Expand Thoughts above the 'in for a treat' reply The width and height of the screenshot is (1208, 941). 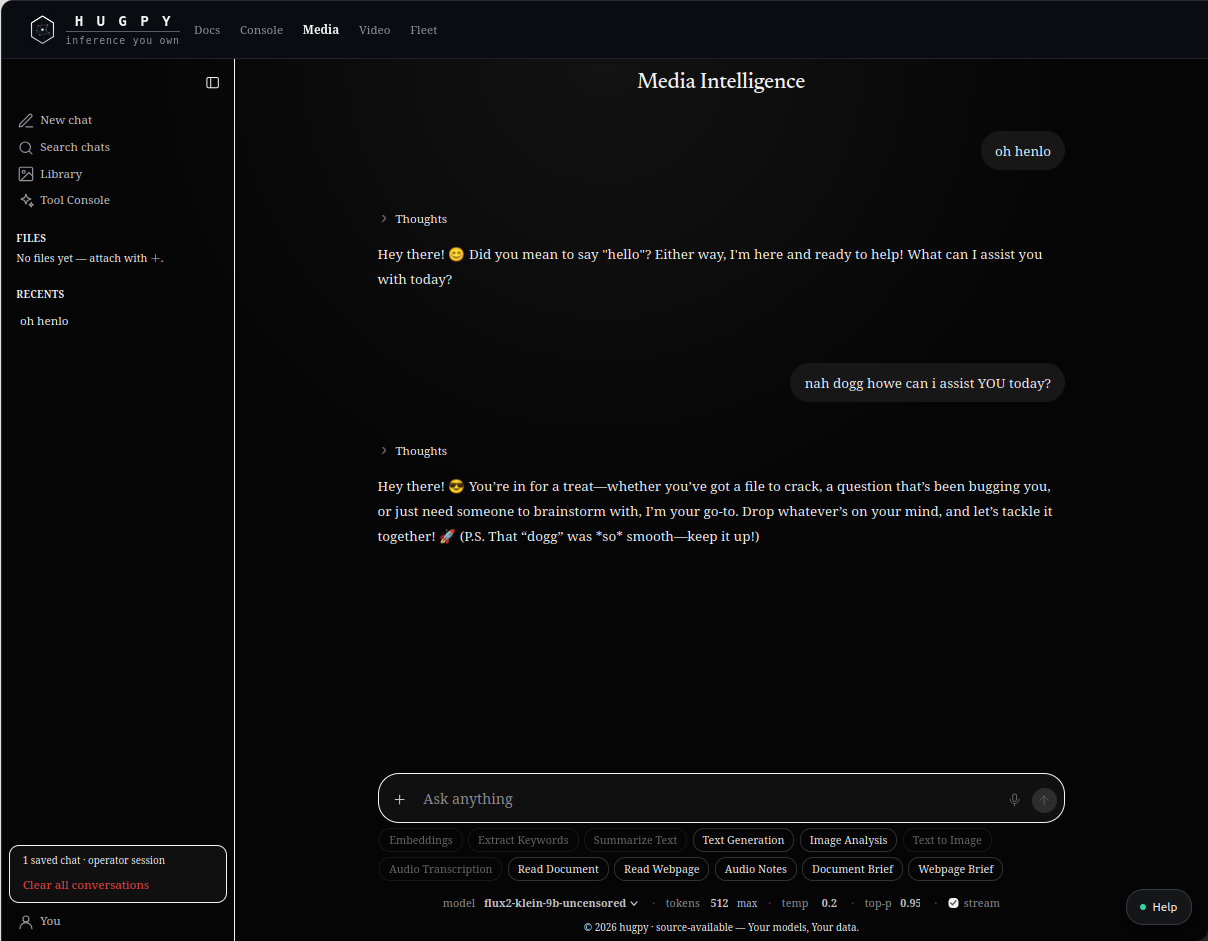pos(413,451)
